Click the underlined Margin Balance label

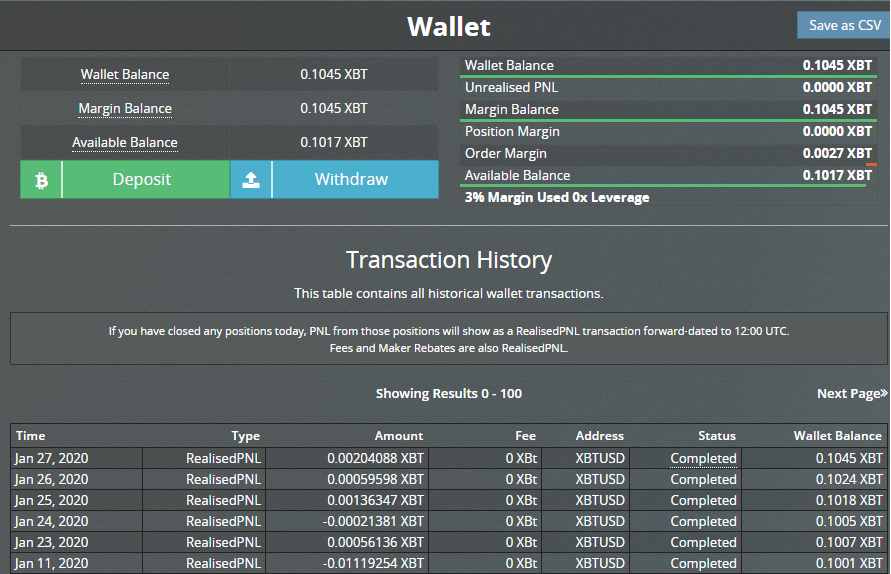[x=125, y=109]
